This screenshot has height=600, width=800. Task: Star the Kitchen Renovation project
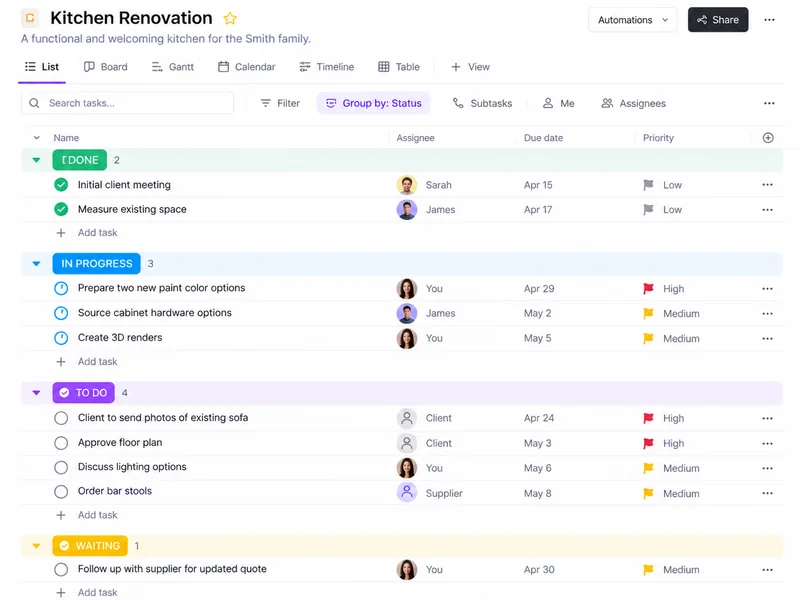coord(230,18)
